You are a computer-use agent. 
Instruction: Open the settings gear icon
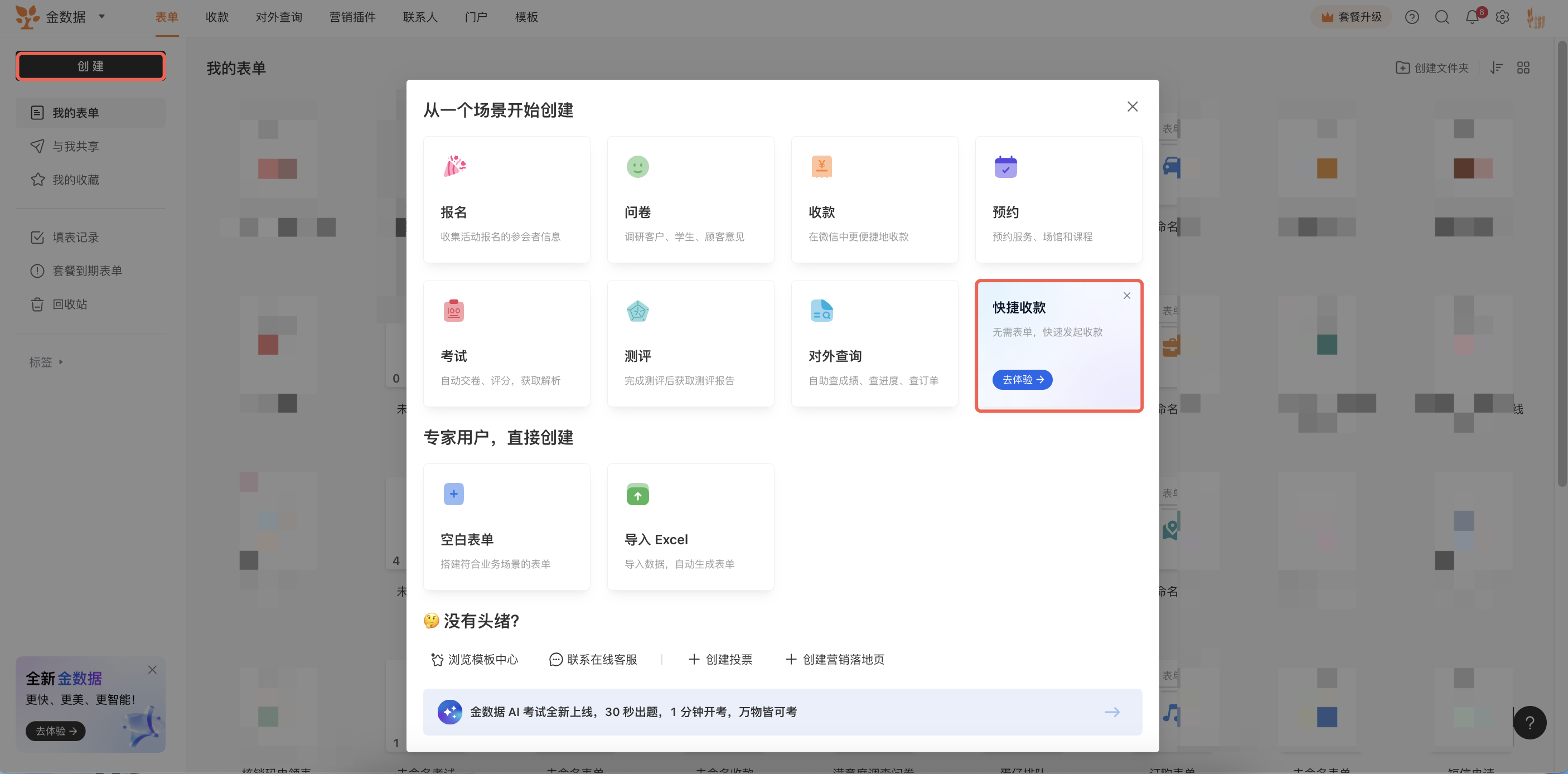(1502, 17)
